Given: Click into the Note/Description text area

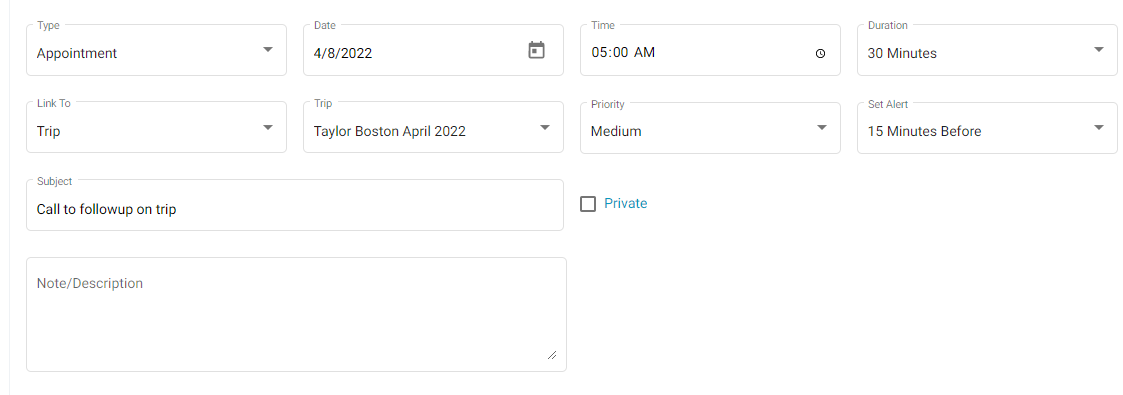Looking at the screenshot, I should (297, 314).
